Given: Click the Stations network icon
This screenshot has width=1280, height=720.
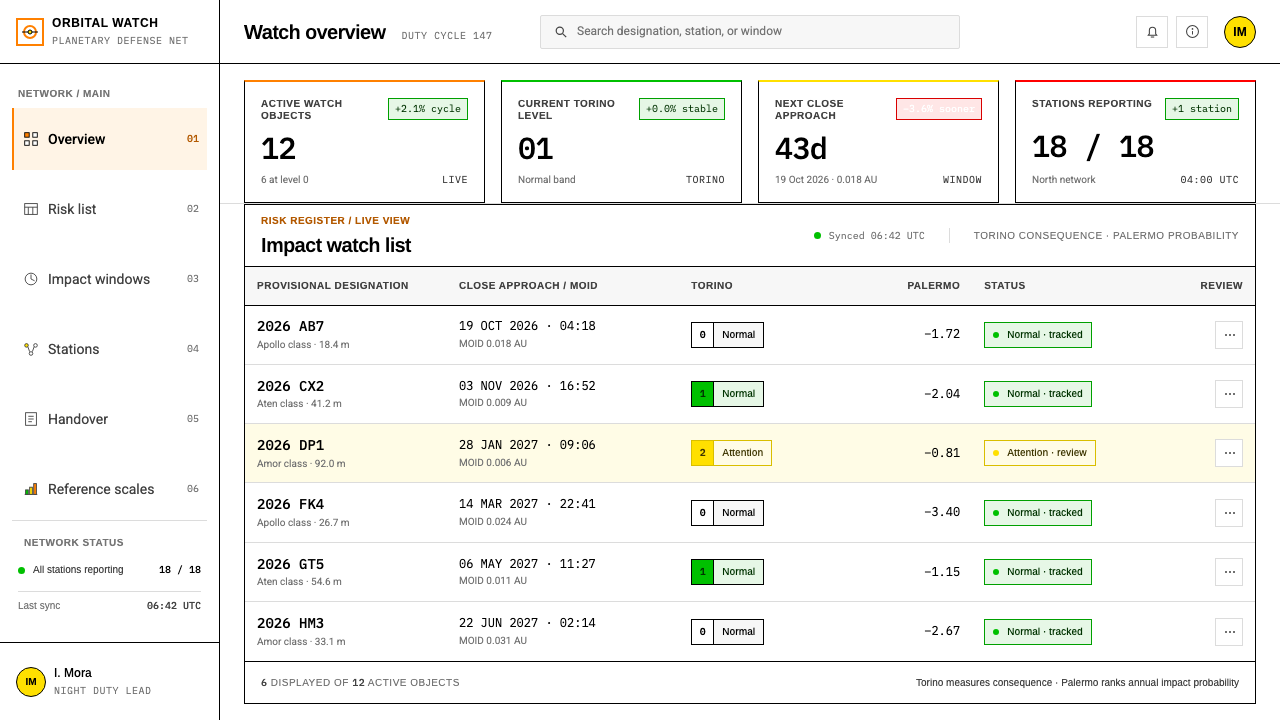Looking at the screenshot, I should coord(31,349).
